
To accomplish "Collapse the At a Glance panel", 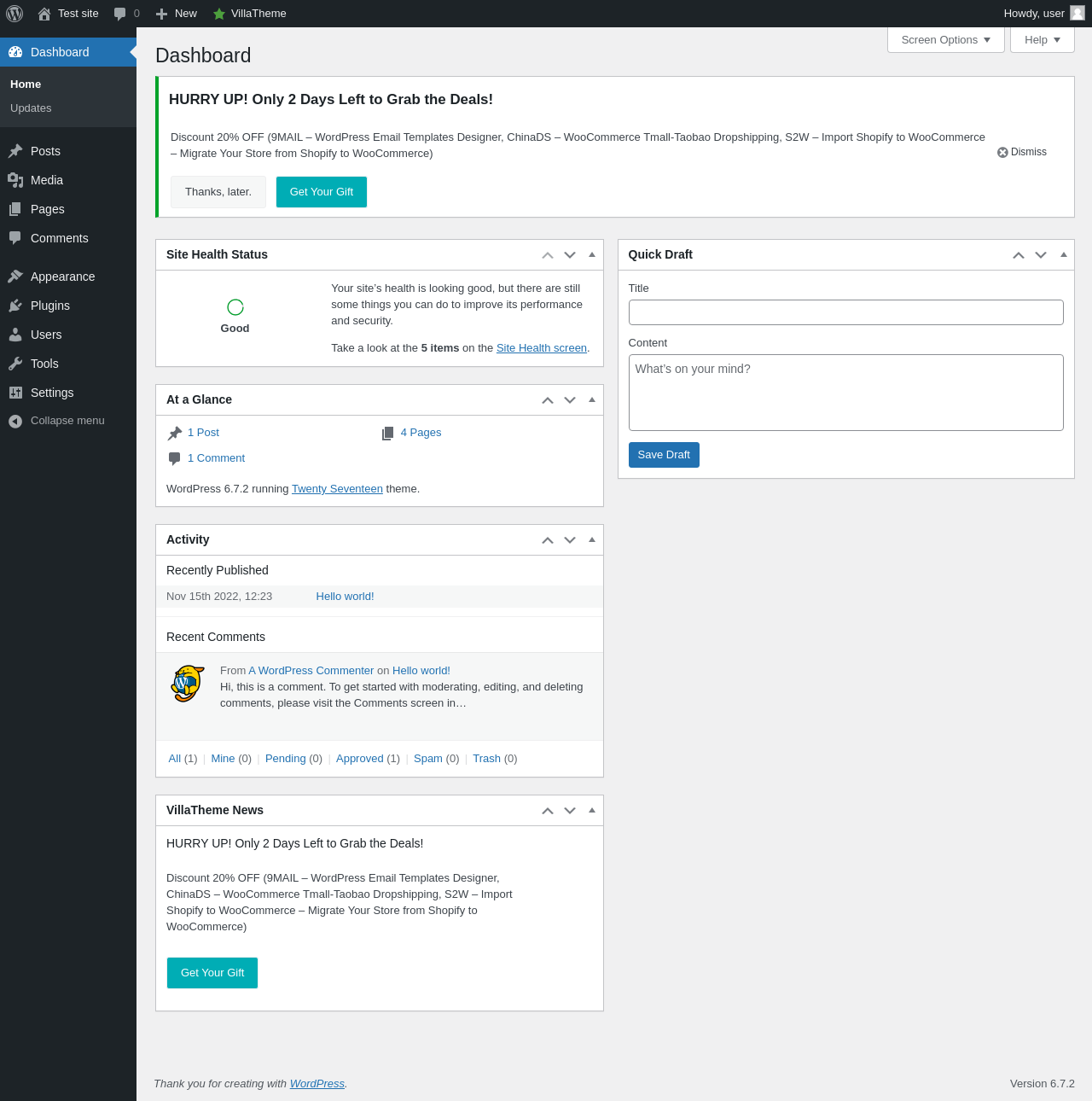I will pos(592,399).
